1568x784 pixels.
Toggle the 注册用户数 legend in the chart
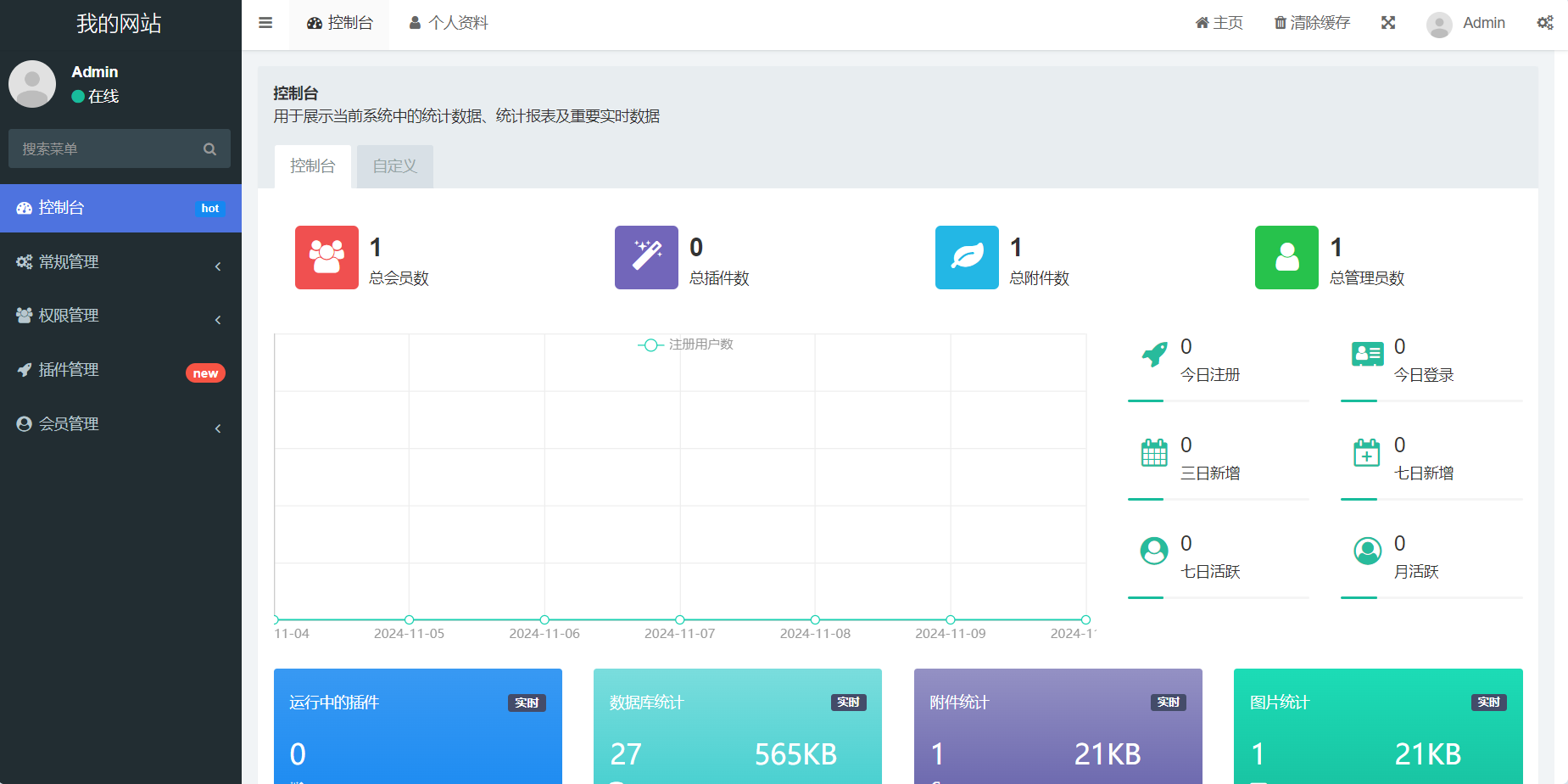(x=686, y=344)
